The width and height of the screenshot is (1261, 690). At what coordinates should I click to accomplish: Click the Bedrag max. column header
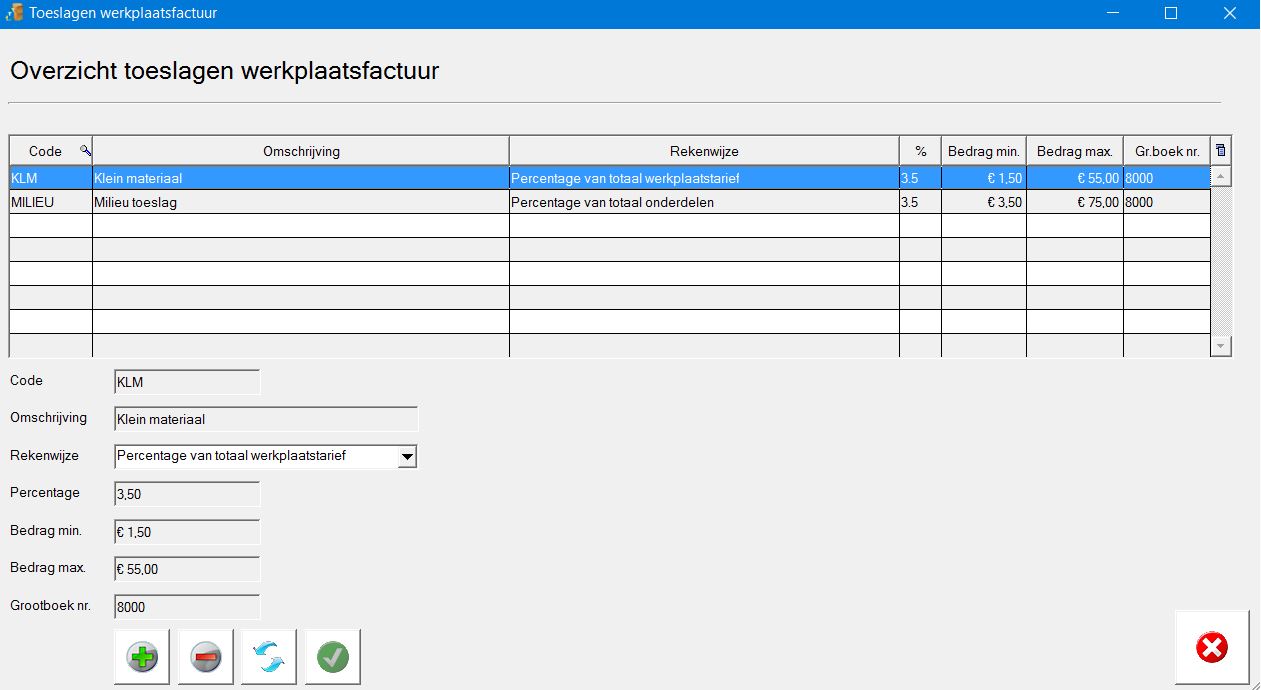point(1074,151)
